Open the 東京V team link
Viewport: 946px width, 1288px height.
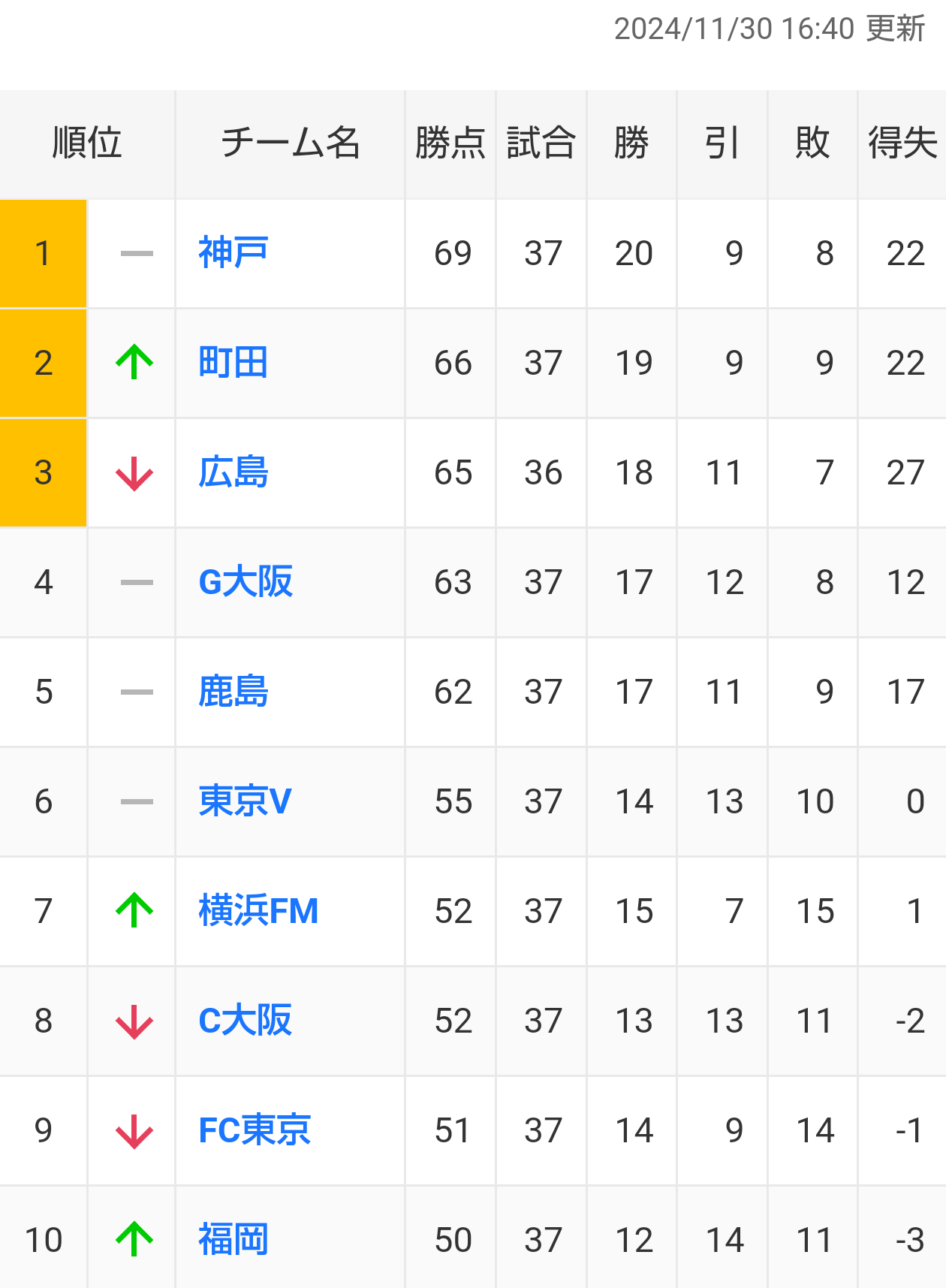point(245,801)
